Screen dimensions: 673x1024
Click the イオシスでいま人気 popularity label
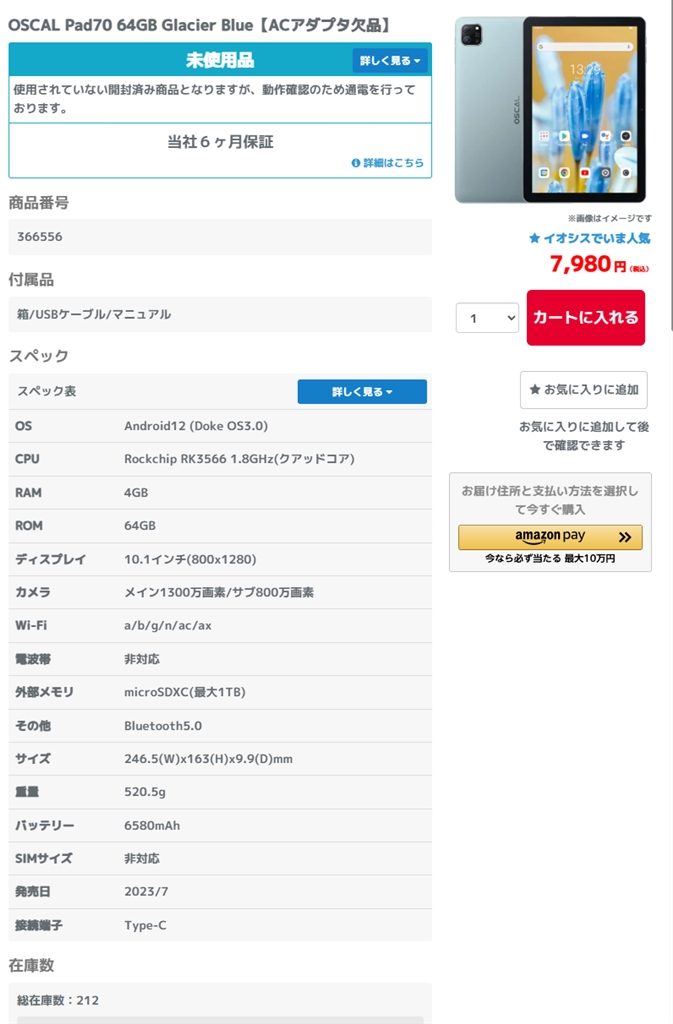click(x=589, y=238)
